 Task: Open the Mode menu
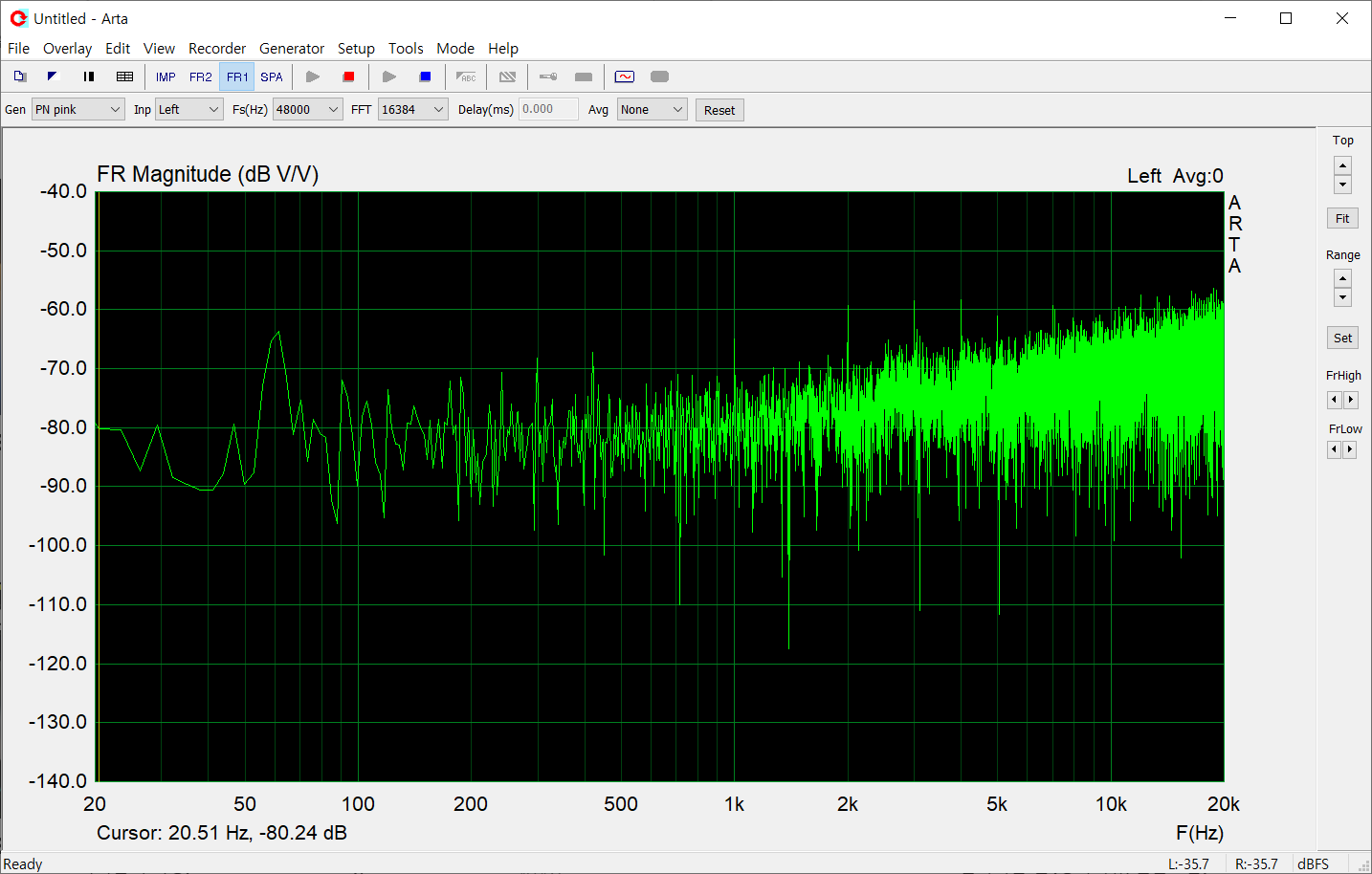click(455, 48)
